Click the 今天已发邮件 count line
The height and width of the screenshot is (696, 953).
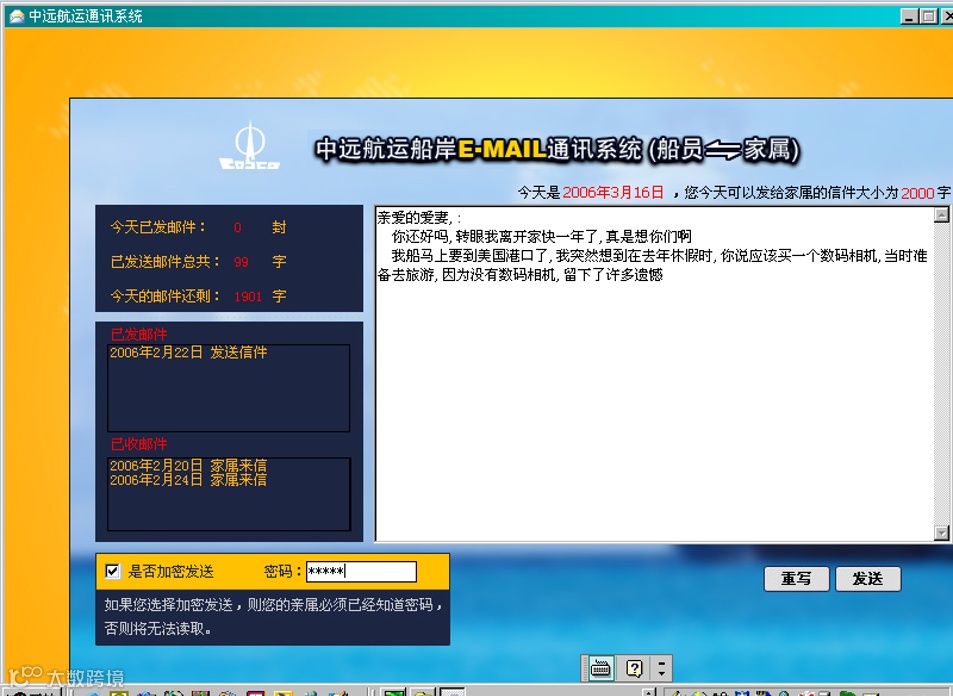tap(198, 227)
